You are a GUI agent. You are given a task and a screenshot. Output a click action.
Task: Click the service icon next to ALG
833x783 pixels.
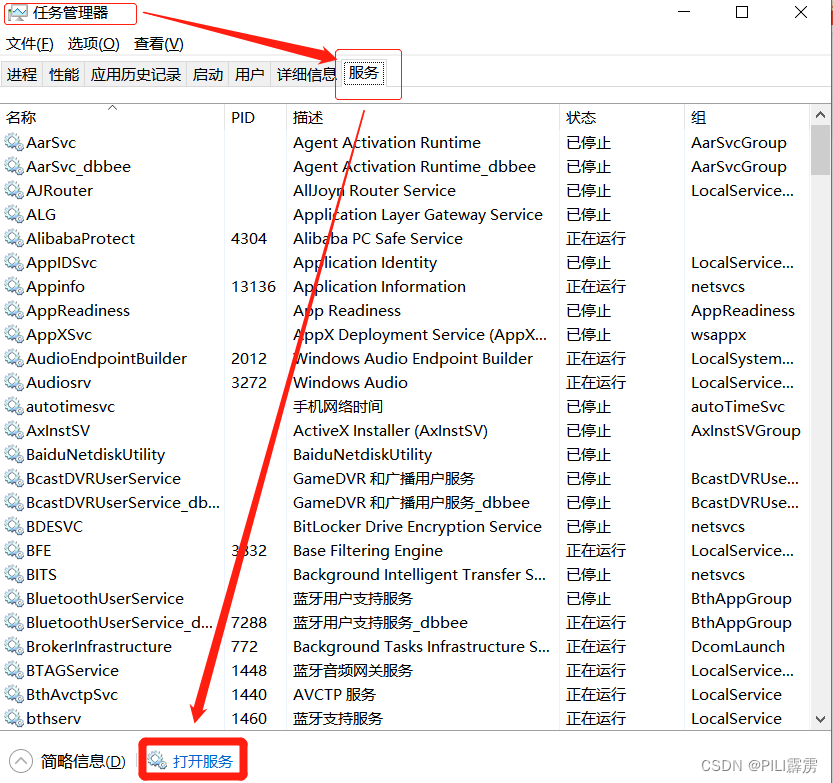point(14,214)
